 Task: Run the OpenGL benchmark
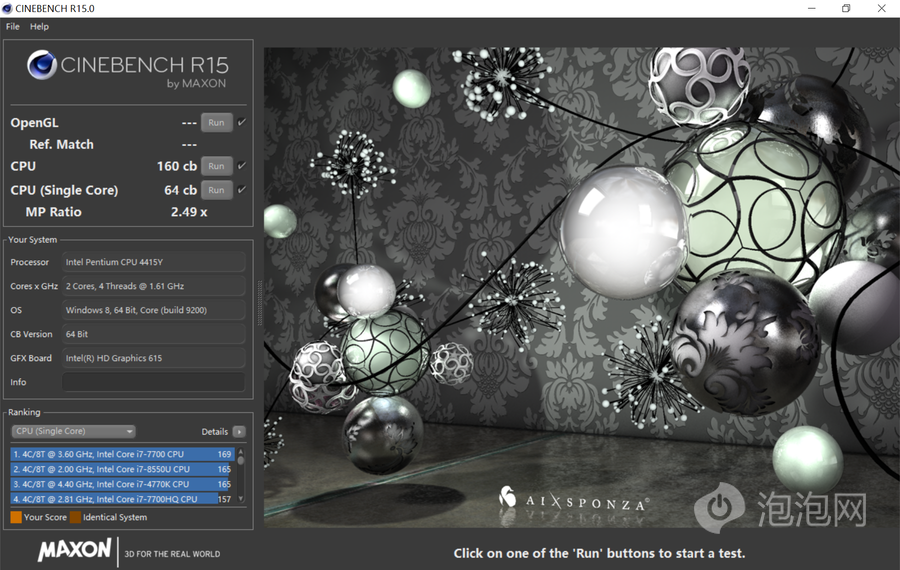tap(216, 122)
